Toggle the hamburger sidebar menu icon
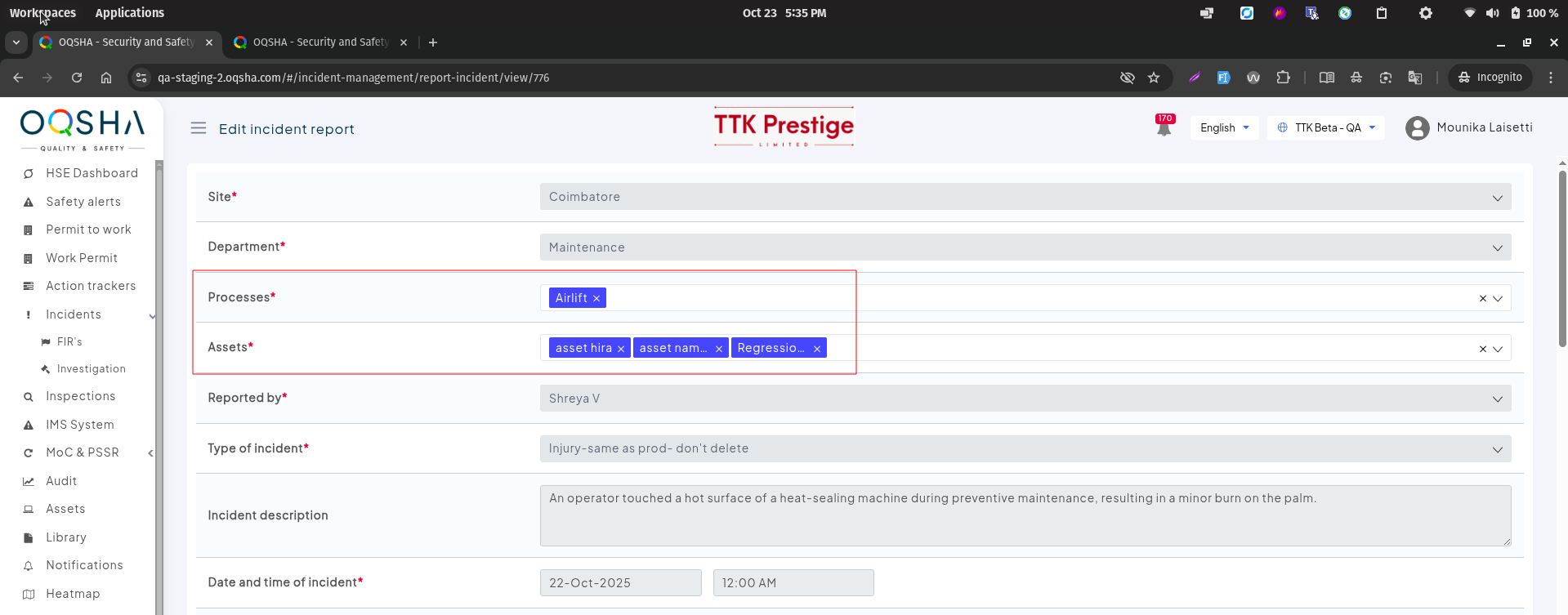1568x615 pixels. point(199,128)
